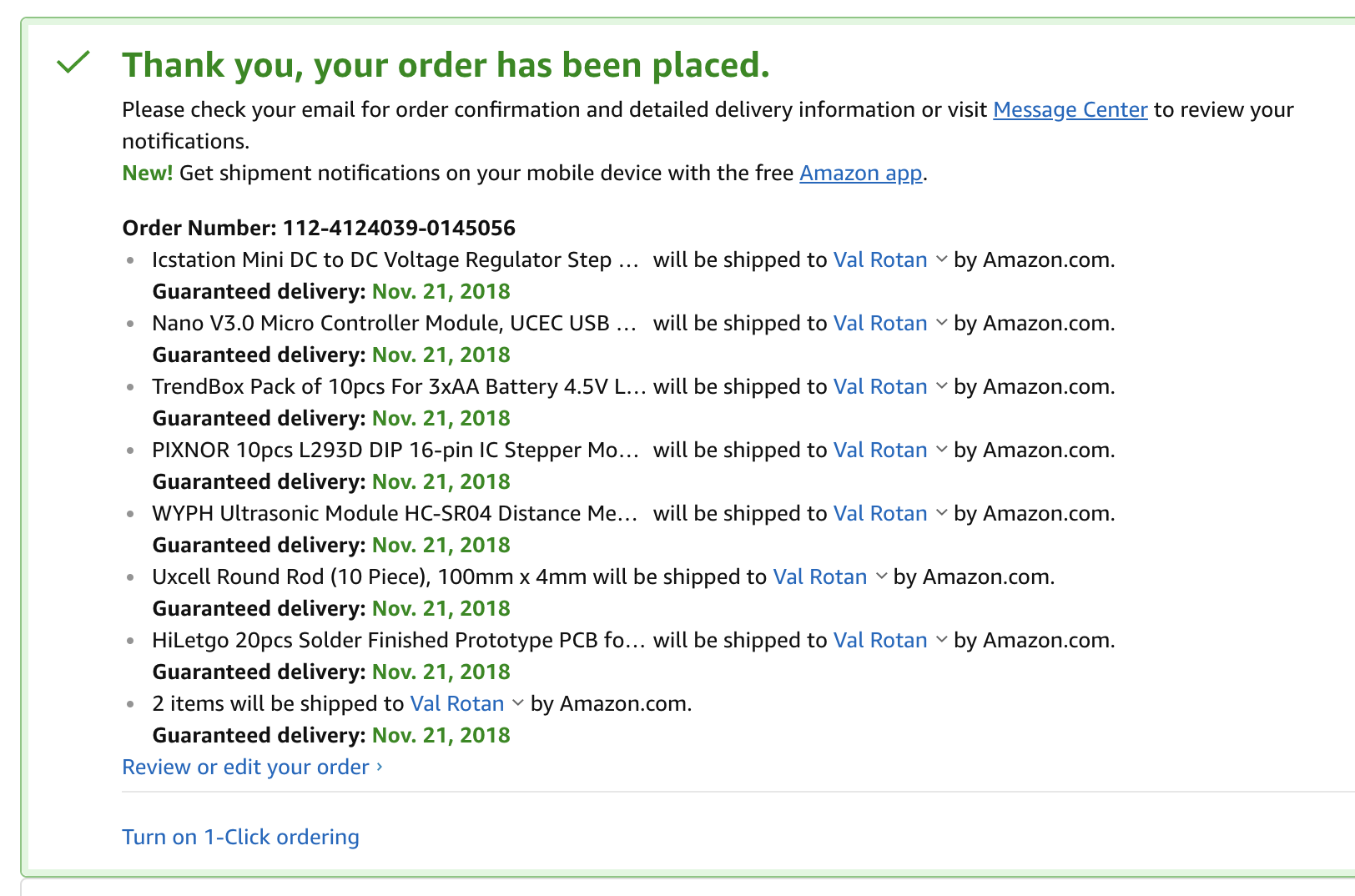This screenshot has height=896, width=1355.
Task: Expand address chevron for PIXNOR L293D item
Action: (941, 450)
